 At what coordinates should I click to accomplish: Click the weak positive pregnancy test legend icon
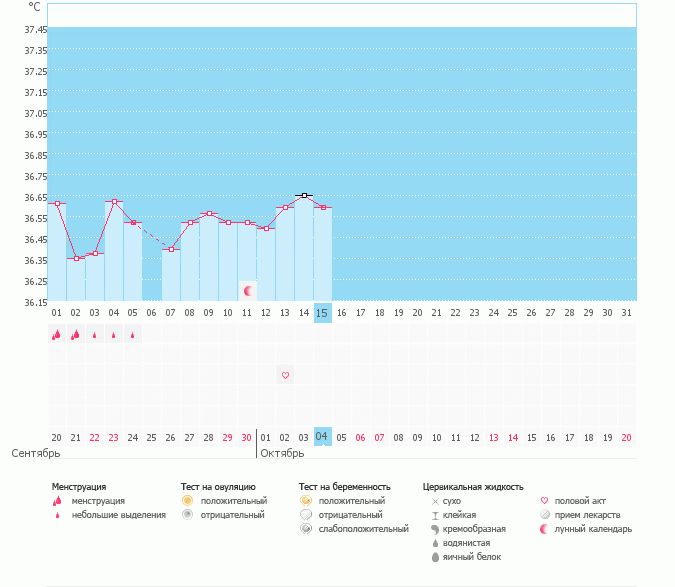(305, 528)
